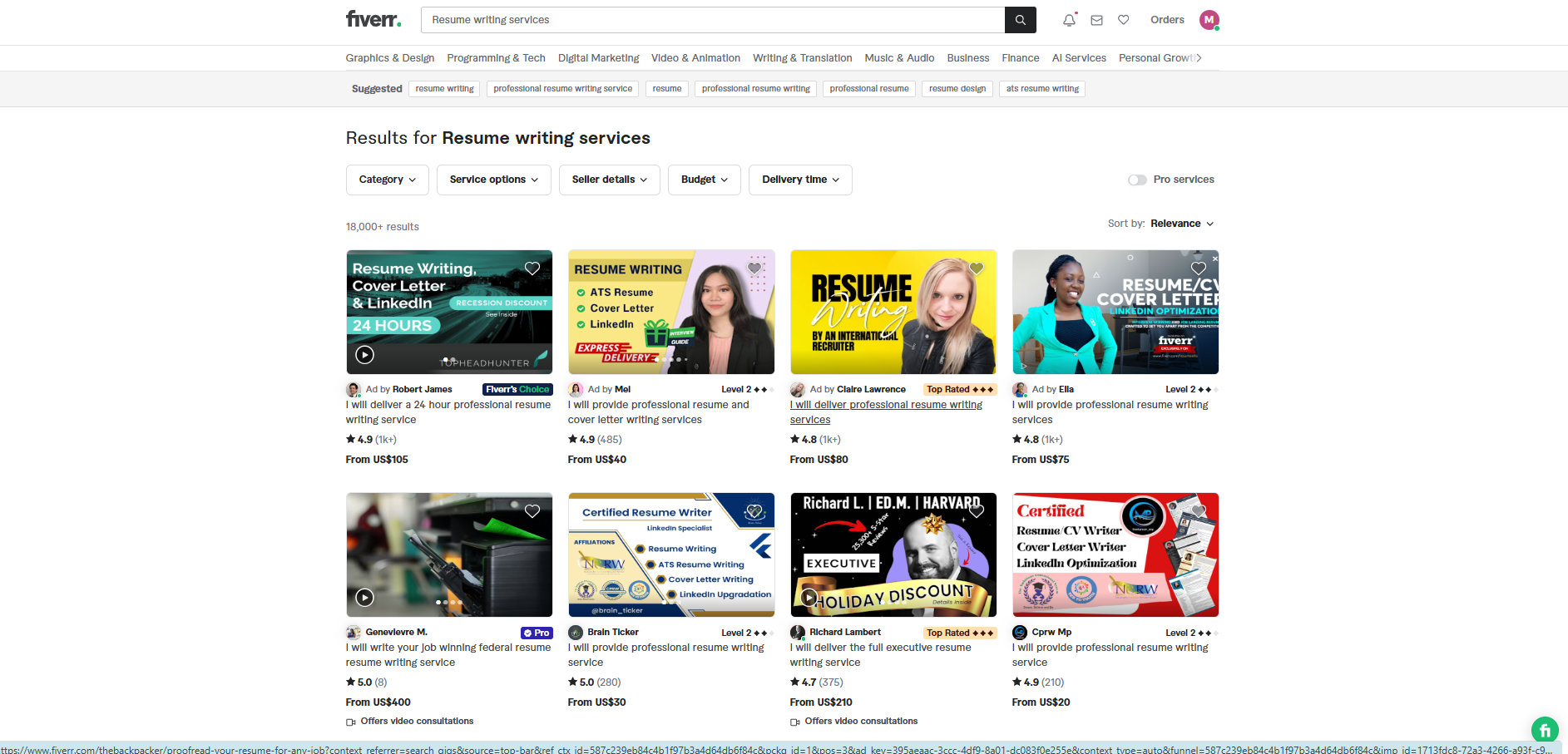Open messages envelope icon
This screenshot has width=1568, height=754.
1097,20
